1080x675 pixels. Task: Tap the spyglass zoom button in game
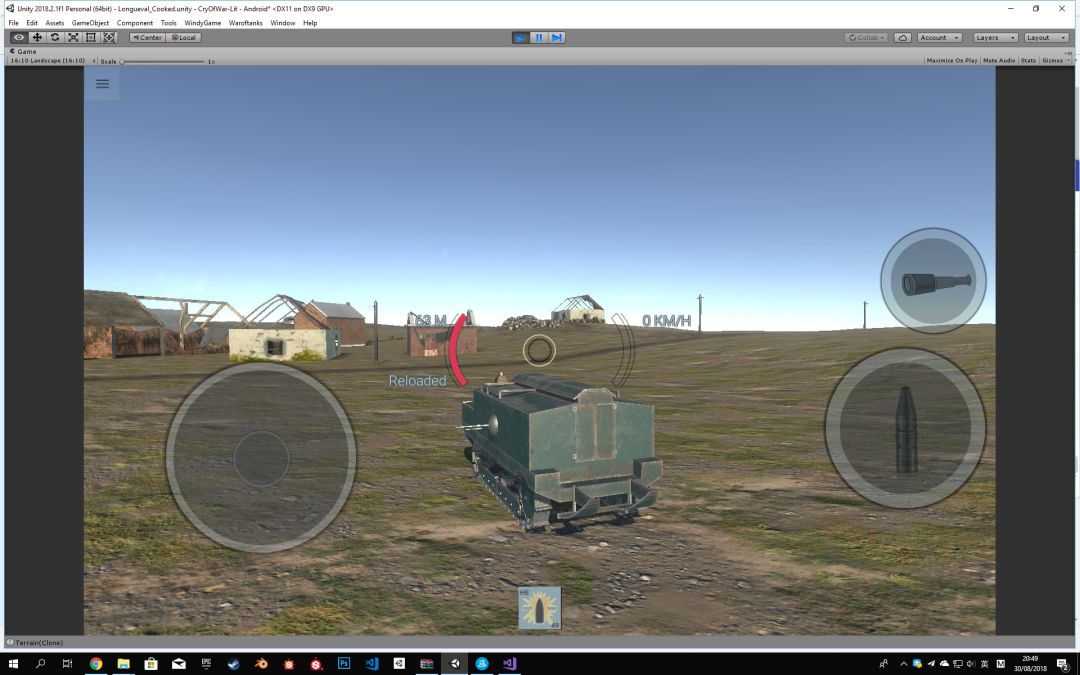click(933, 281)
